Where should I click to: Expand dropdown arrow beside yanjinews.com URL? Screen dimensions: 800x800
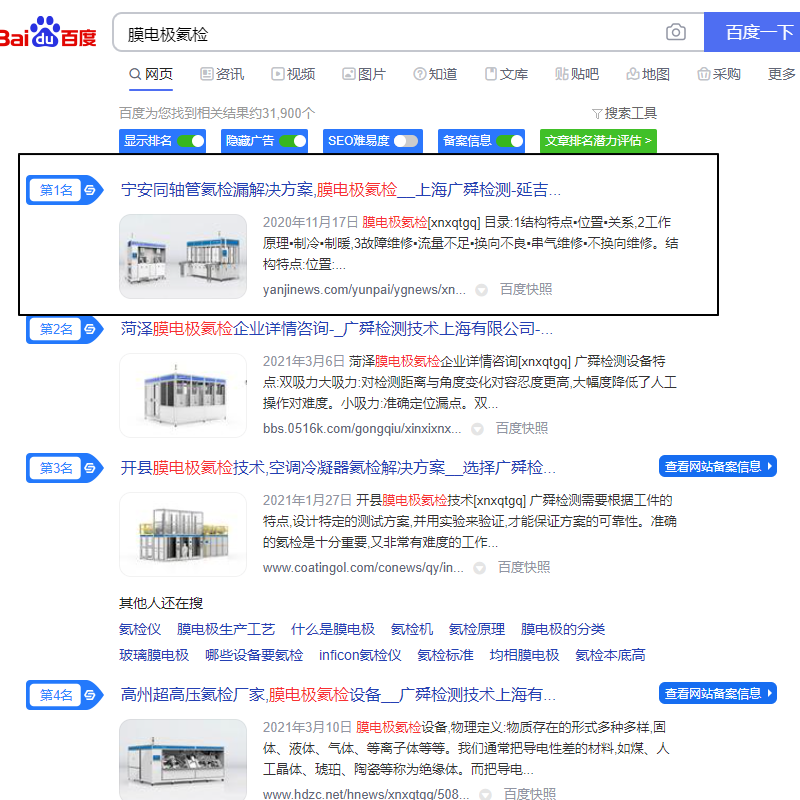click(x=481, y=290)
